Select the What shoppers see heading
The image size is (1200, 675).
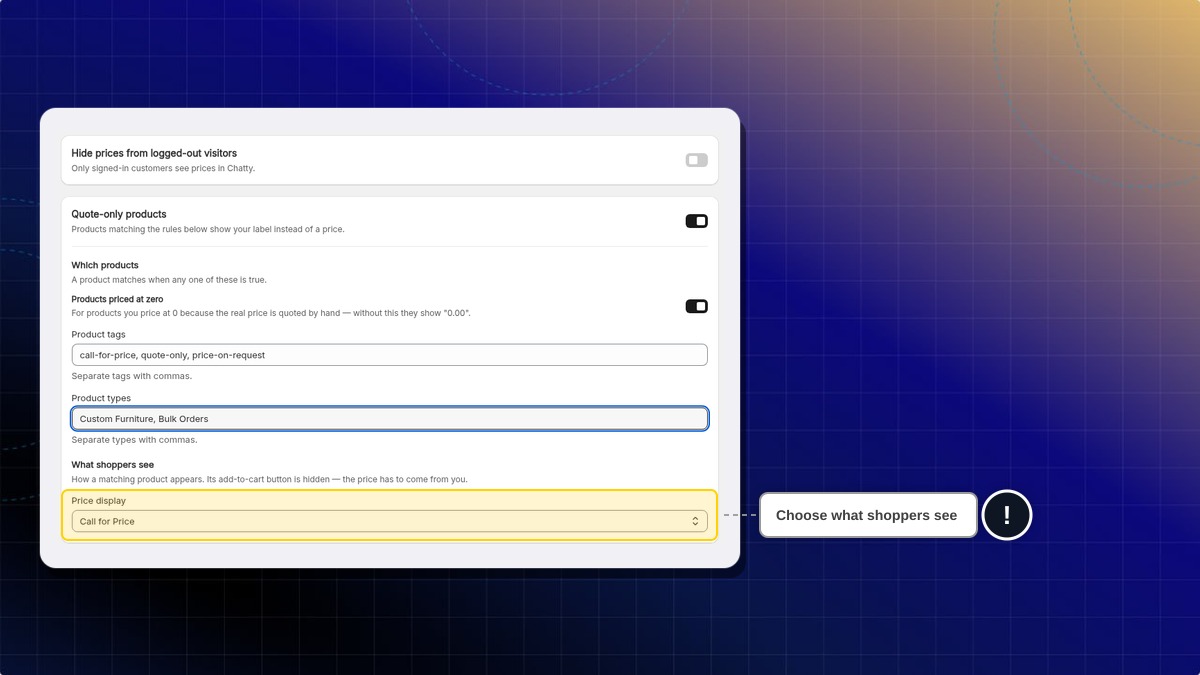[112, 465]
